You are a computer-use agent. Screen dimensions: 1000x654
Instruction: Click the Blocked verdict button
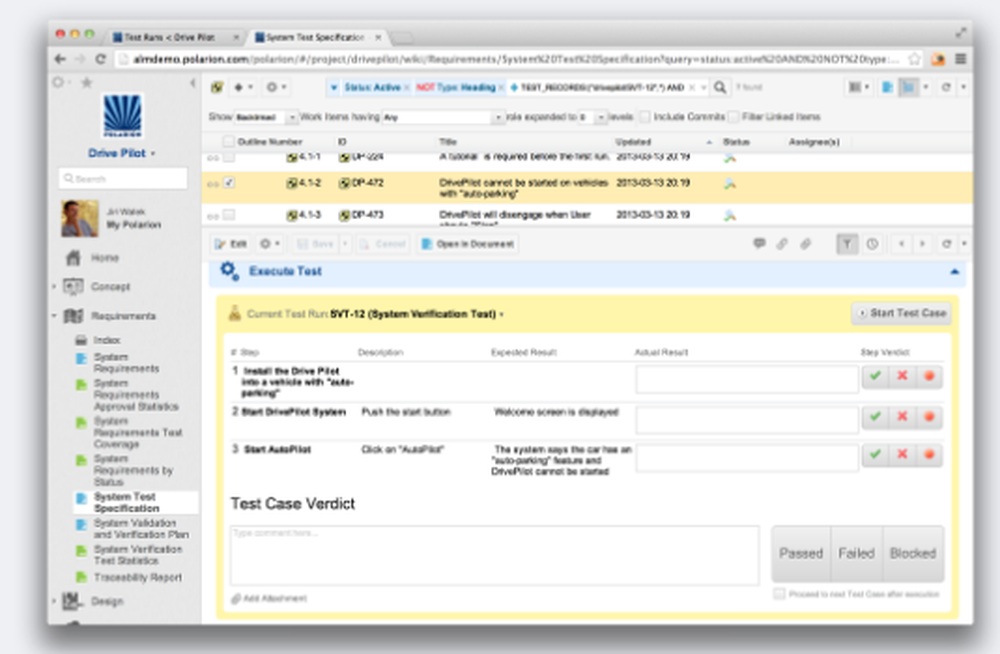[x=913, y=554]
